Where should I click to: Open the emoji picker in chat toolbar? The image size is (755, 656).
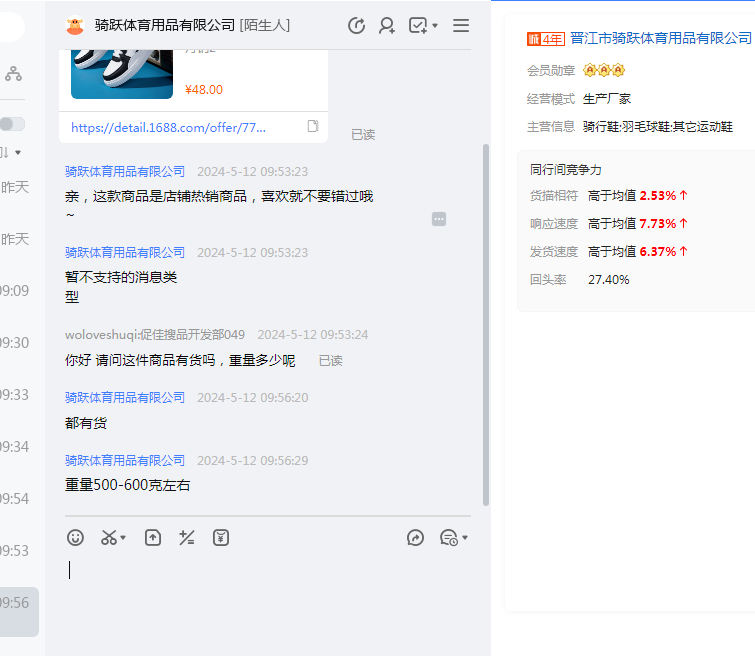(x=75, y=538)
